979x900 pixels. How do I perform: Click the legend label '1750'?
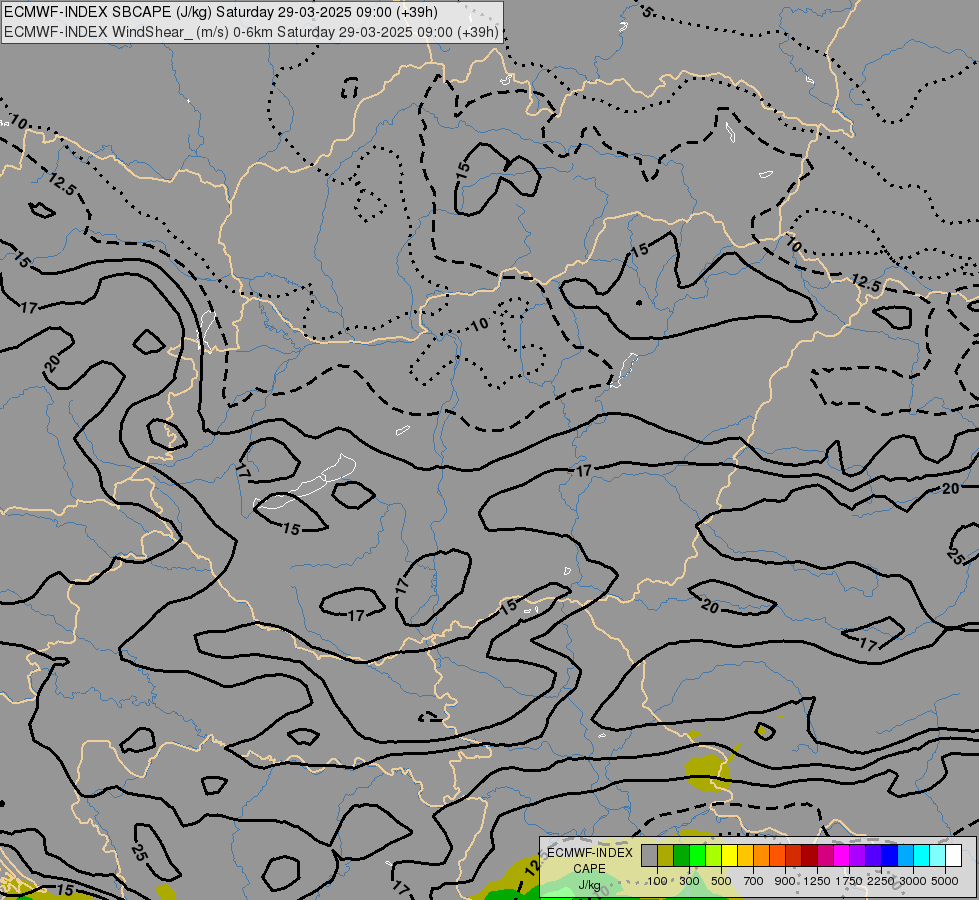coord(849,881)
